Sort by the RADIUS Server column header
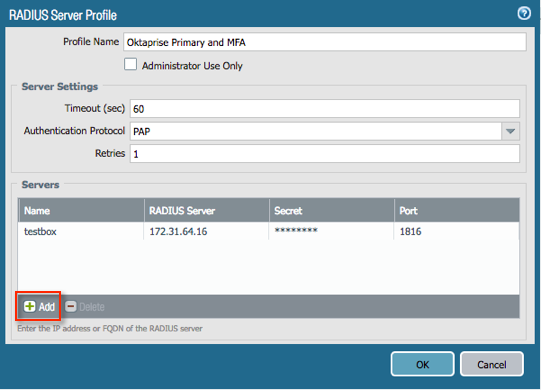Image resolution: width=541 pixels, height=390 pixels. tap(206, 211)
